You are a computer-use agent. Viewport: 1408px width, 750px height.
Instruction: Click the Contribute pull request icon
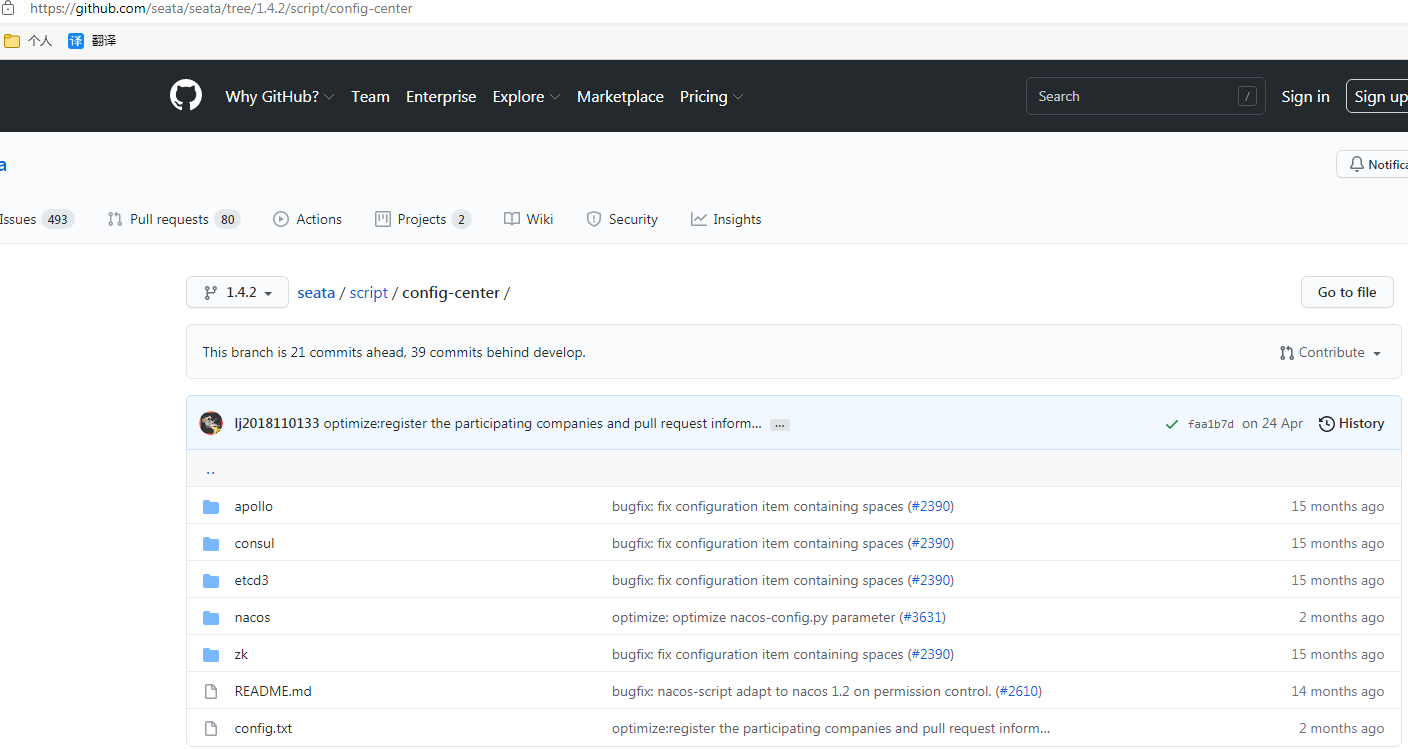pyautogui.click(x=1287, y=353)
